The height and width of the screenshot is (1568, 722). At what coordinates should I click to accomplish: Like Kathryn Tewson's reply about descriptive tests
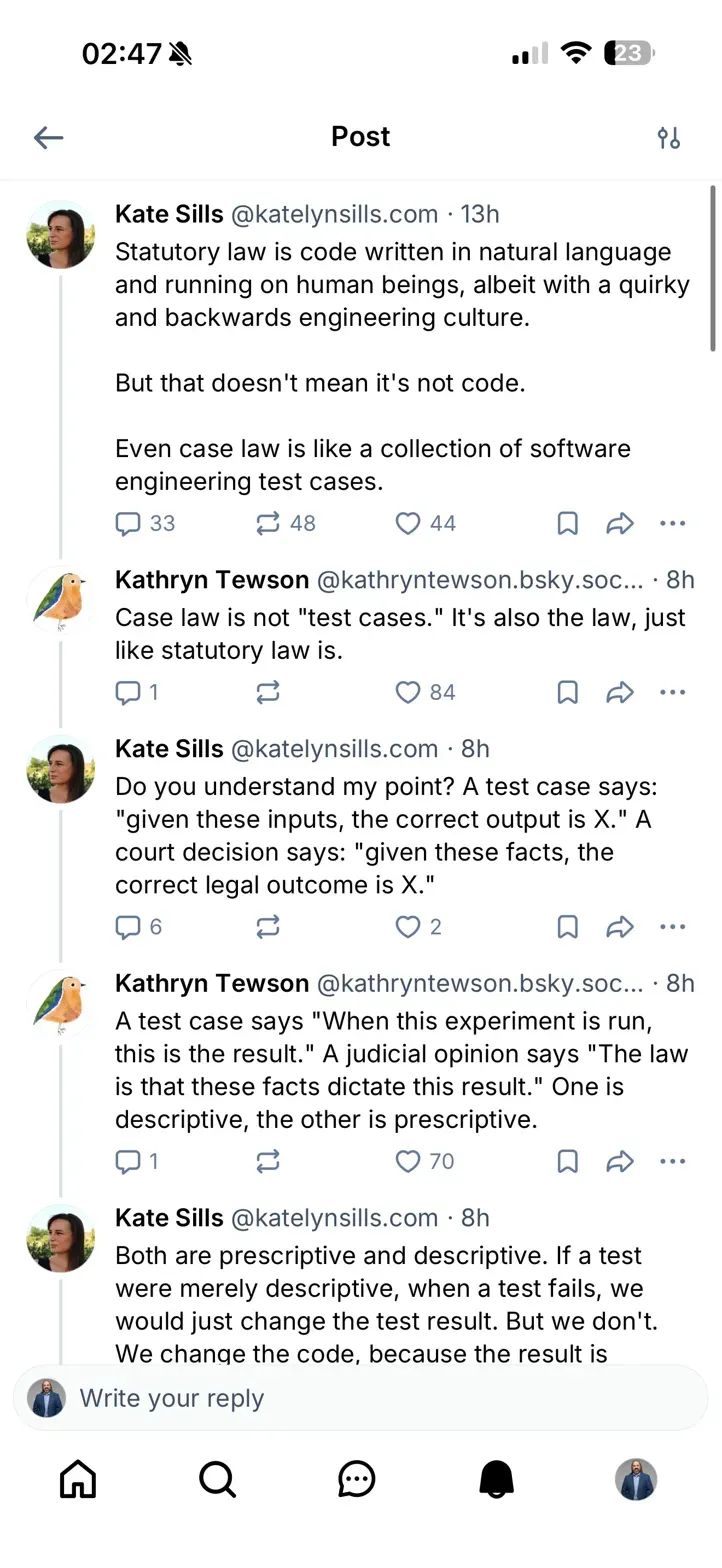408,1162
